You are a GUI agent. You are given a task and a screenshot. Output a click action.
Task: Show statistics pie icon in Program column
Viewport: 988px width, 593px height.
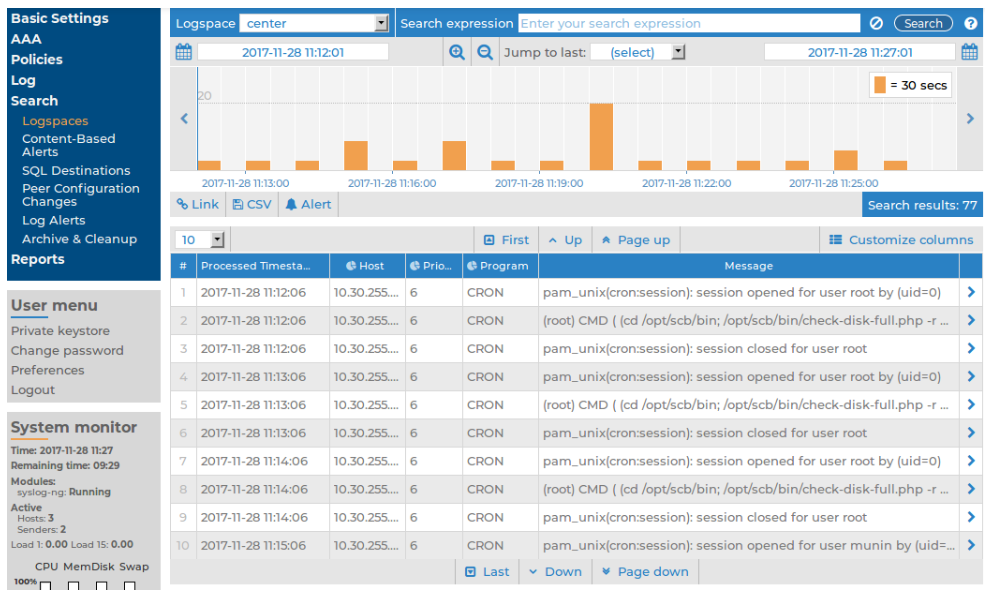pyautogui.click(x=472, y=266)
